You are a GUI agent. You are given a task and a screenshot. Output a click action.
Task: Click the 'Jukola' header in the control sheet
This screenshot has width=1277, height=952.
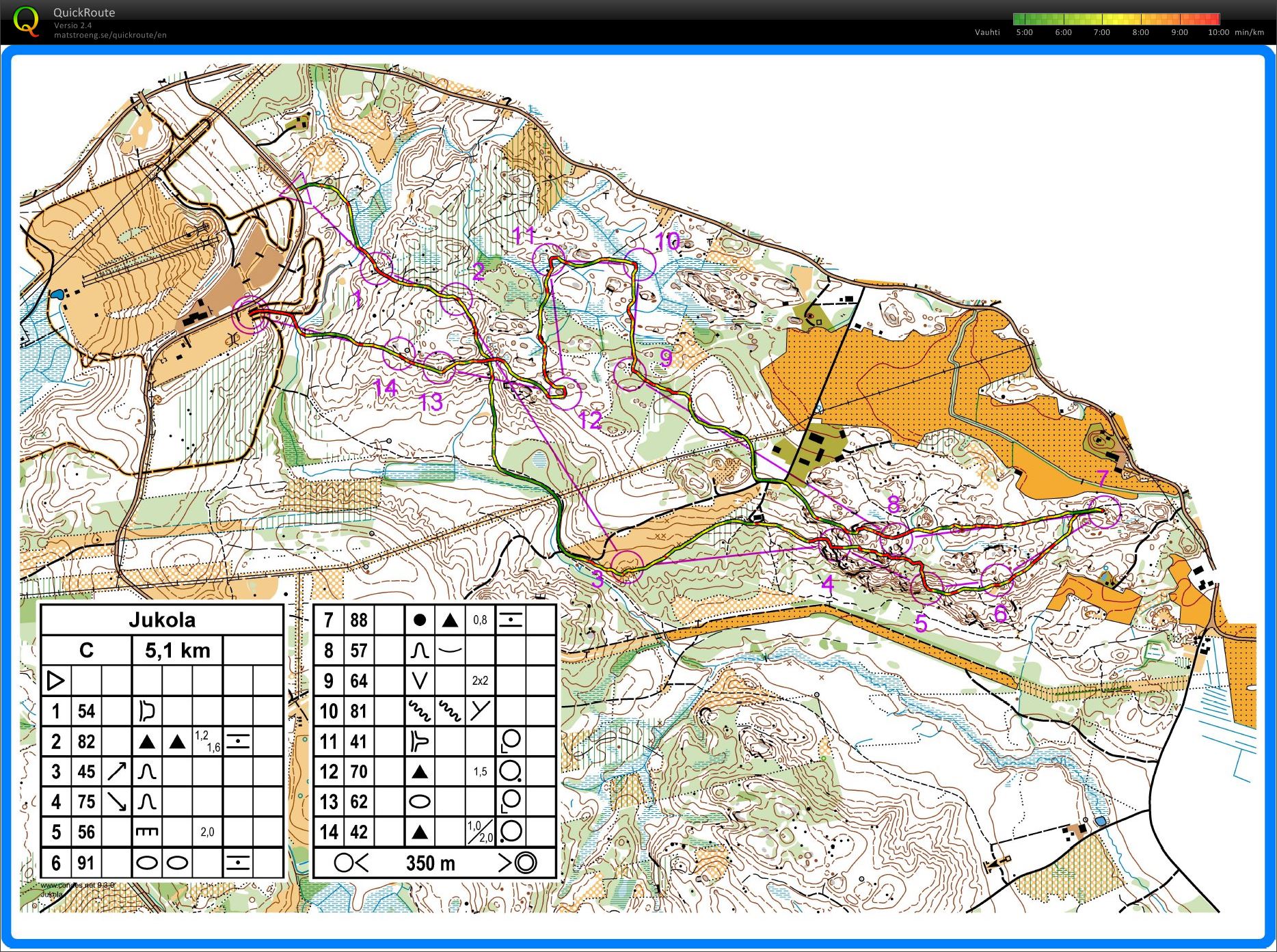pyautogui.click(x=162, y=620)
